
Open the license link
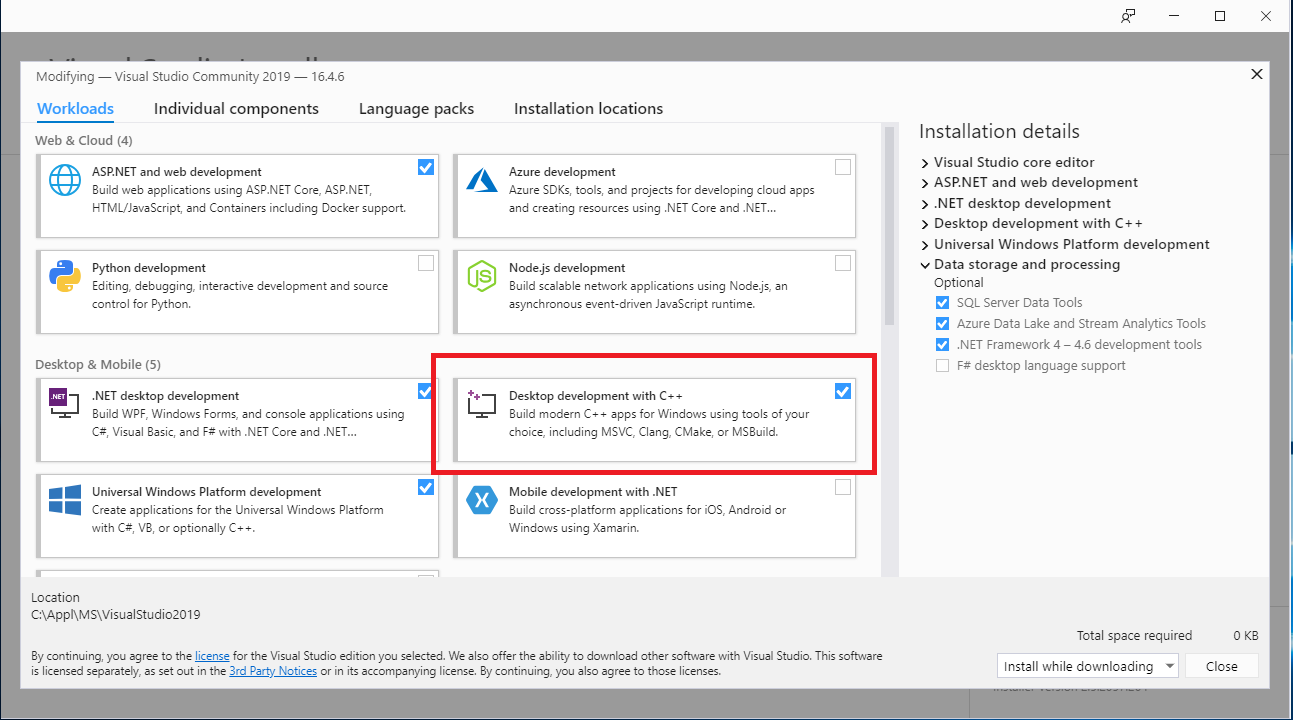tap(212, 656)
